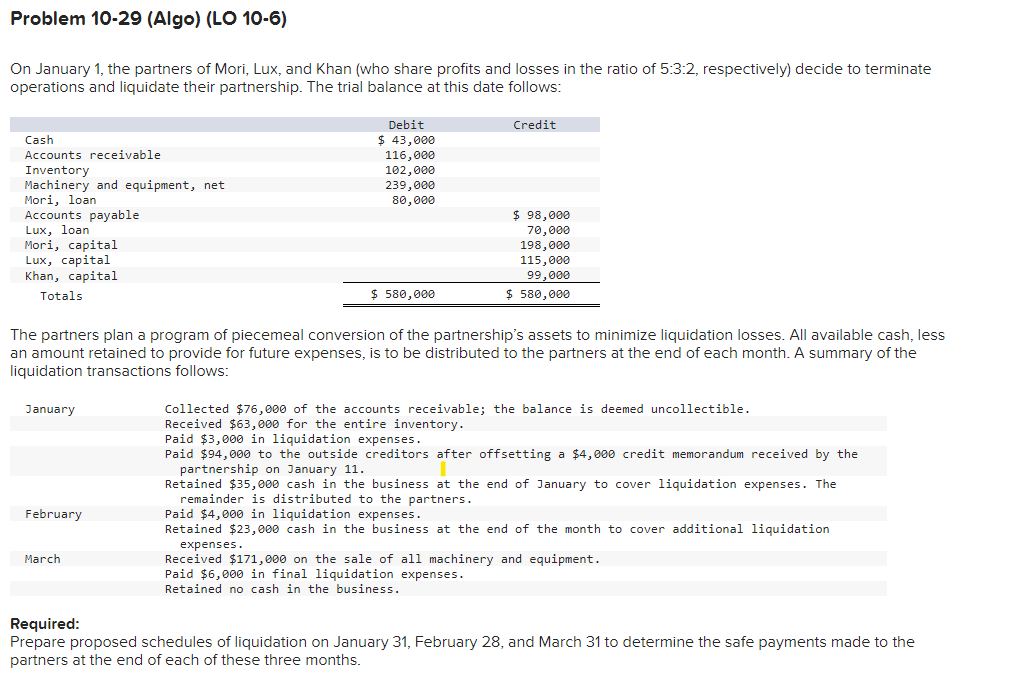
Task: Click the Accounts receivable row label
Action: [92, 155]
